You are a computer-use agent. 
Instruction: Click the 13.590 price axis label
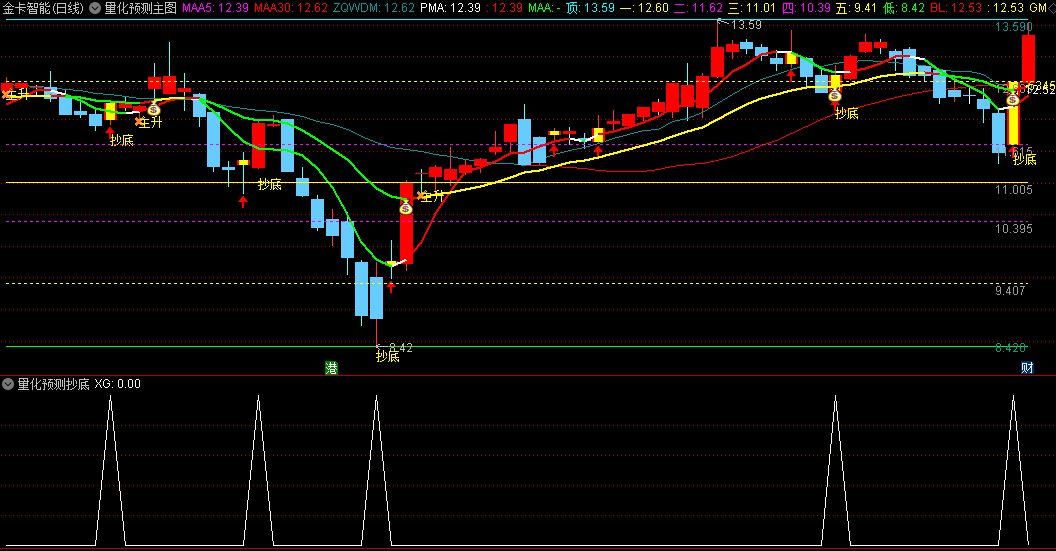(x=1014, y=27)
